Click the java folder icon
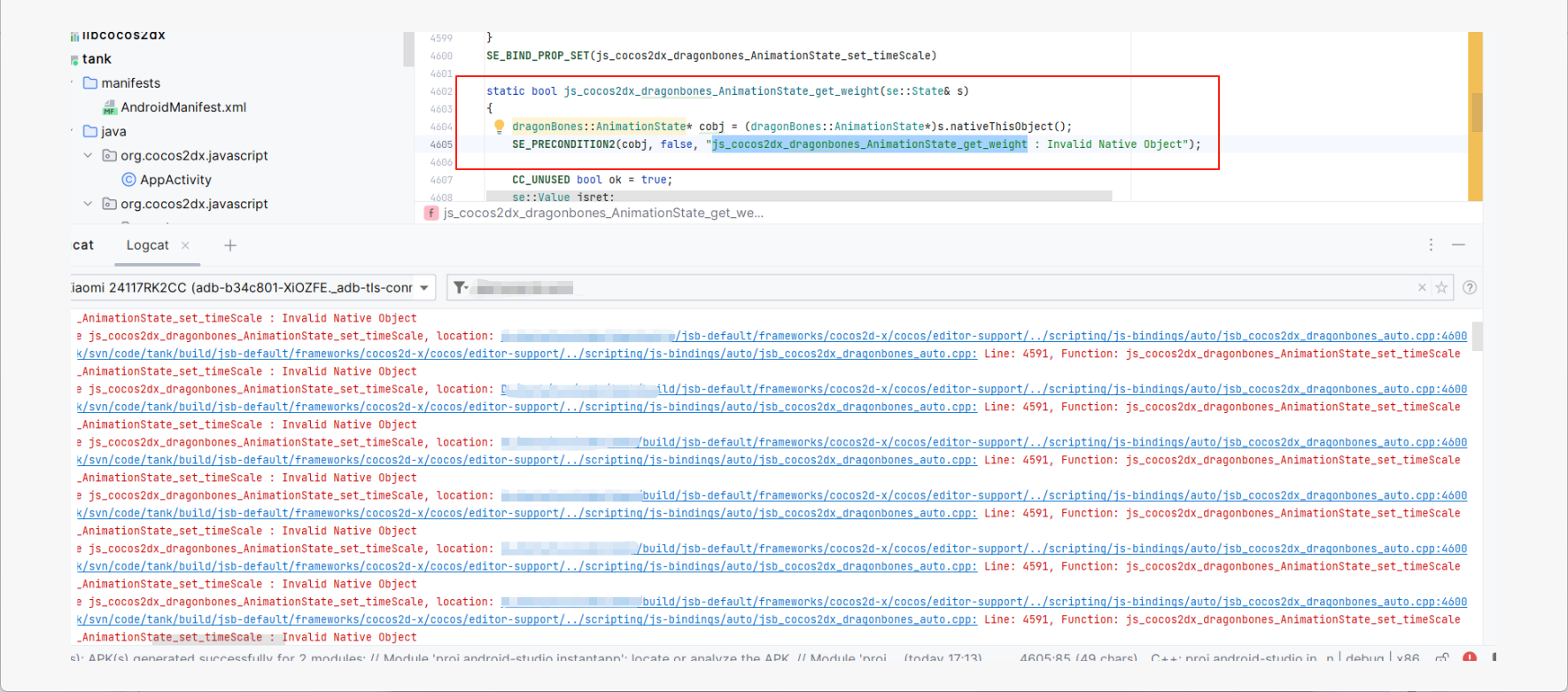This screenshot has height=692, width=1568. point(90,131)
